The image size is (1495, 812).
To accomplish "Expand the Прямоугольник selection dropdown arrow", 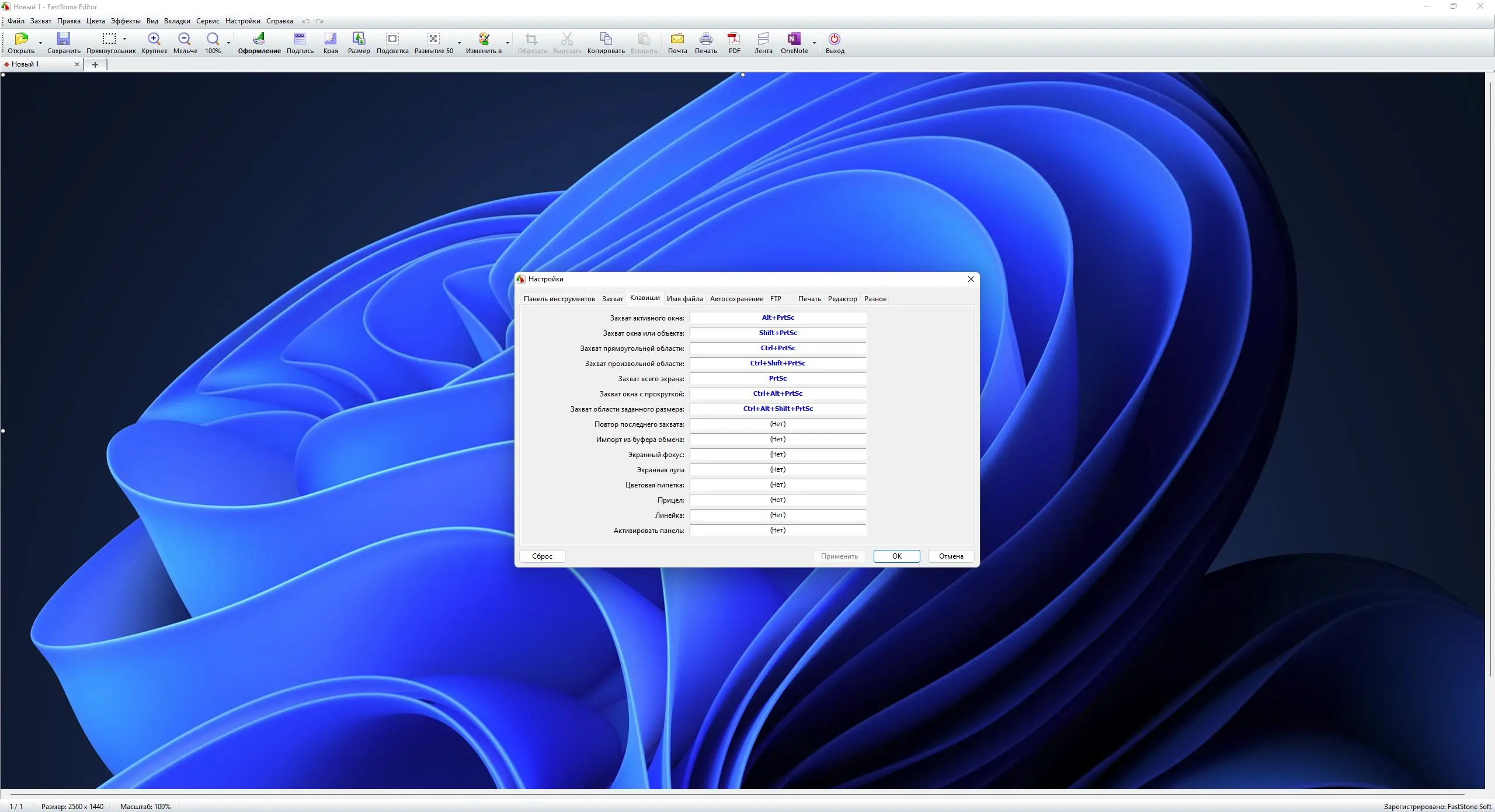I will [125, 39].
